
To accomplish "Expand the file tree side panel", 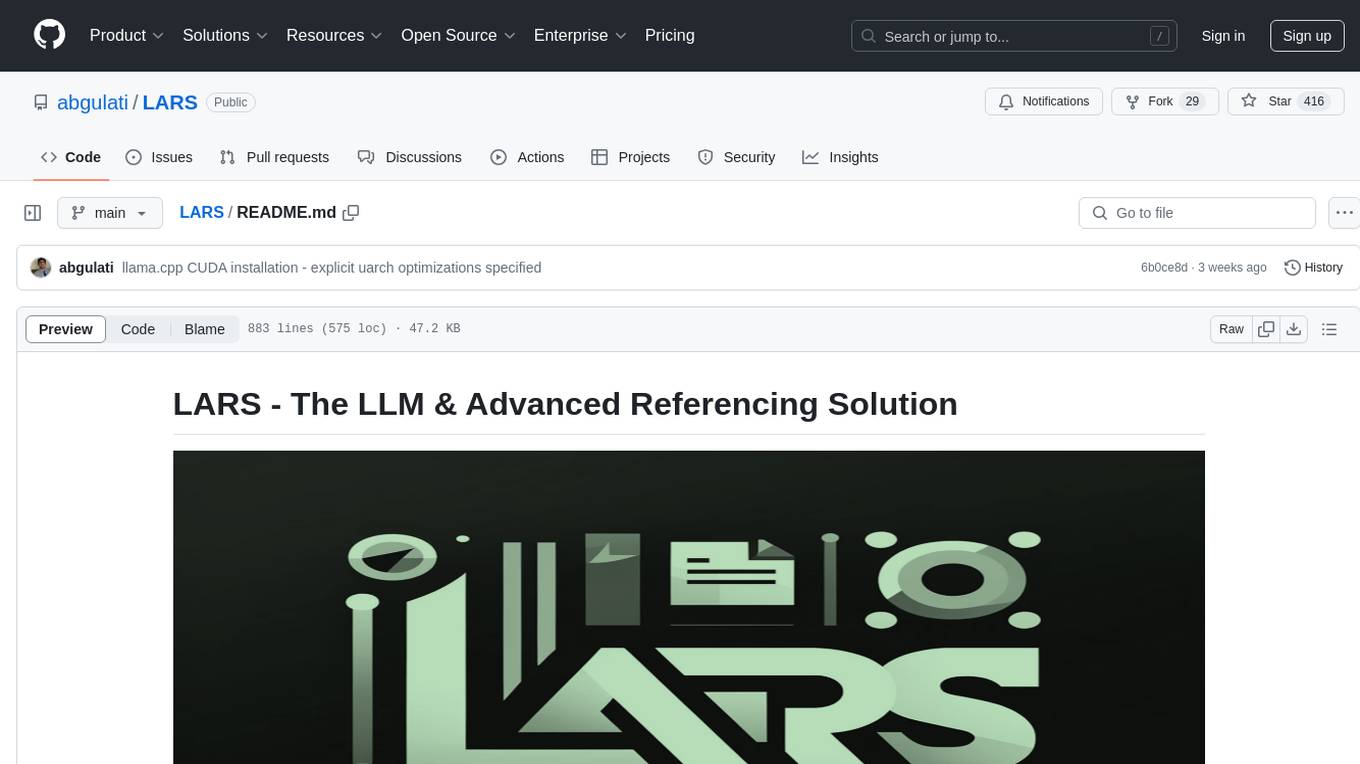I will (x=32, y=213).
